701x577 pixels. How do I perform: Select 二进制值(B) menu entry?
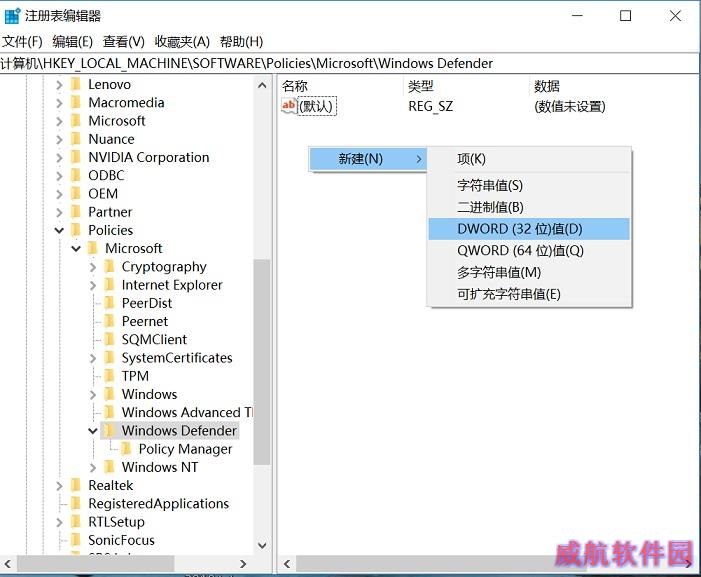[x=529, y=207]
